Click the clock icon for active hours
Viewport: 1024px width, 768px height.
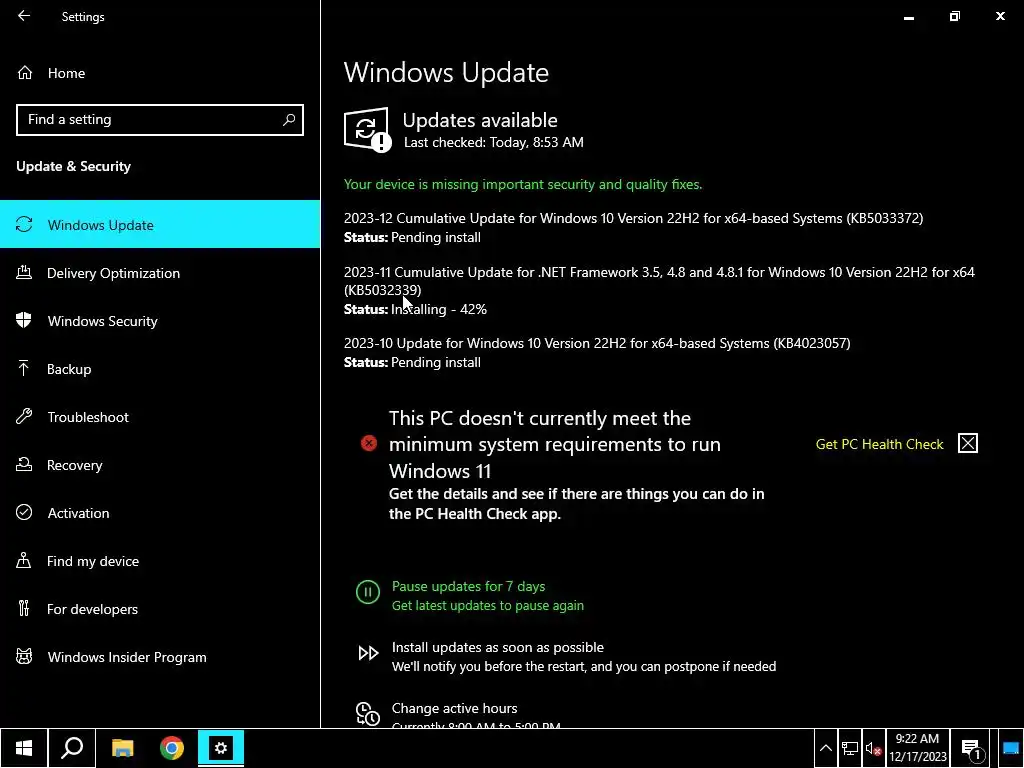368,714
